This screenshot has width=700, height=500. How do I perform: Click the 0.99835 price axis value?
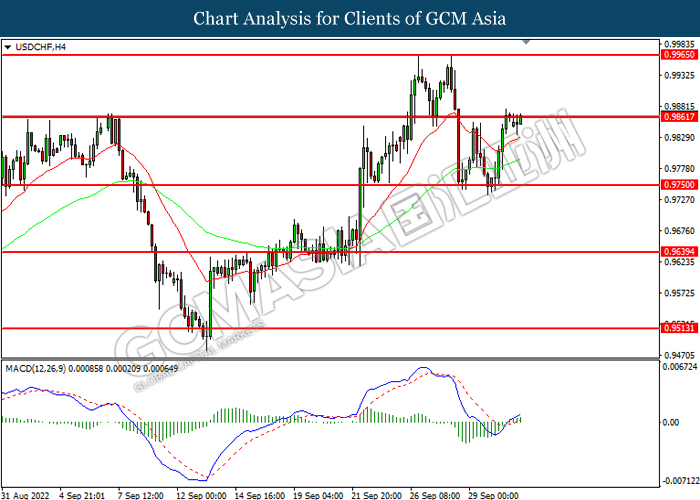click(x=679, y=44)
